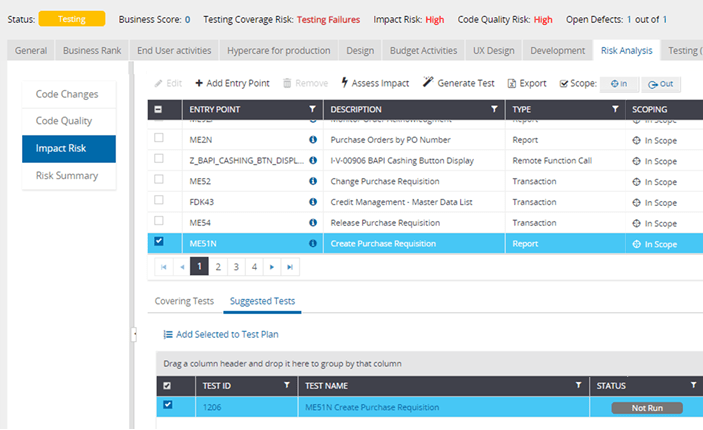The width and height of the screenshot is (703, 430).
Task: Click Add Selected to Test Plan list icon
Action: (168, 334)
